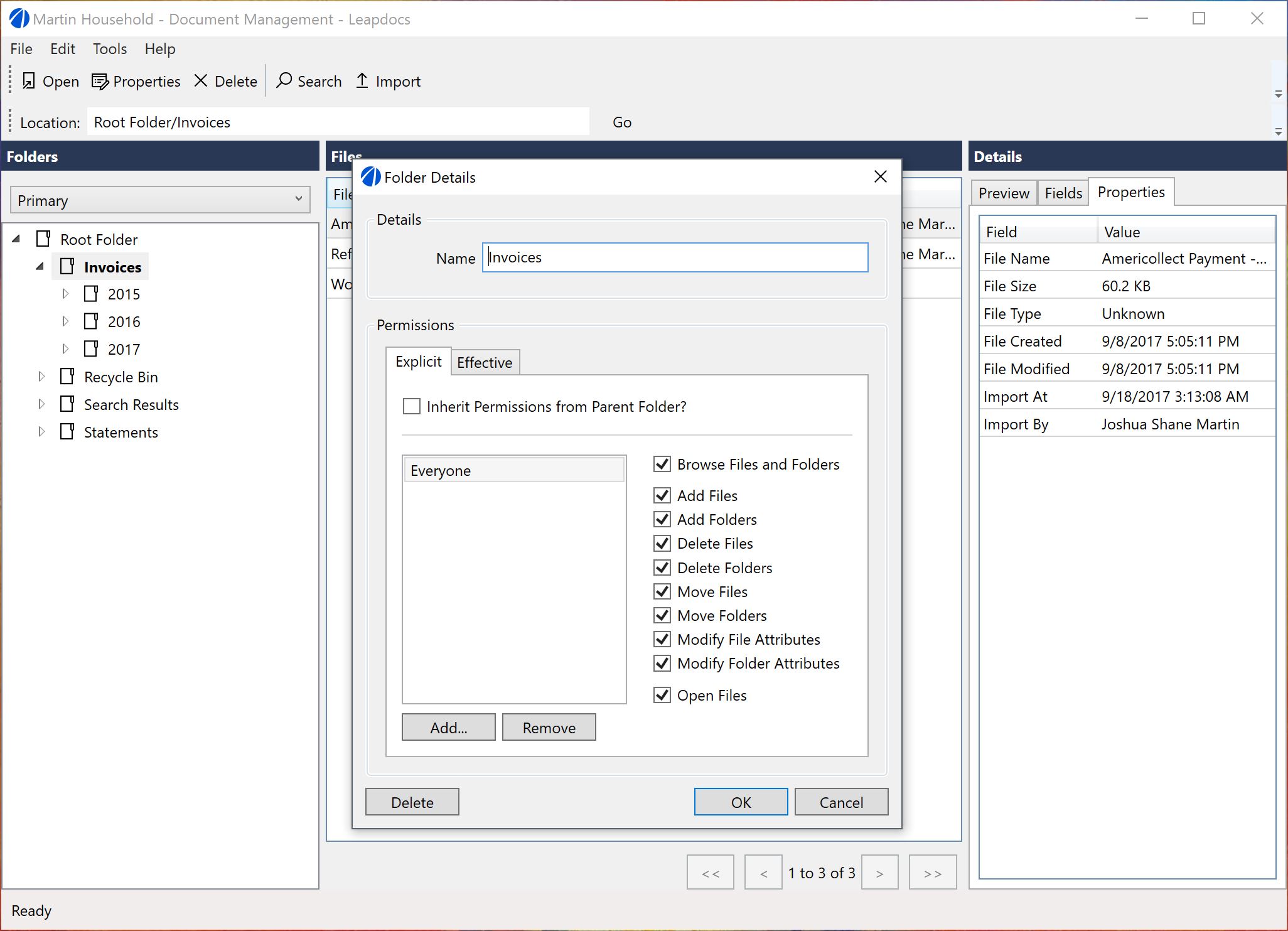
Task: Go to the previous page of files
Action: (764, 873)
